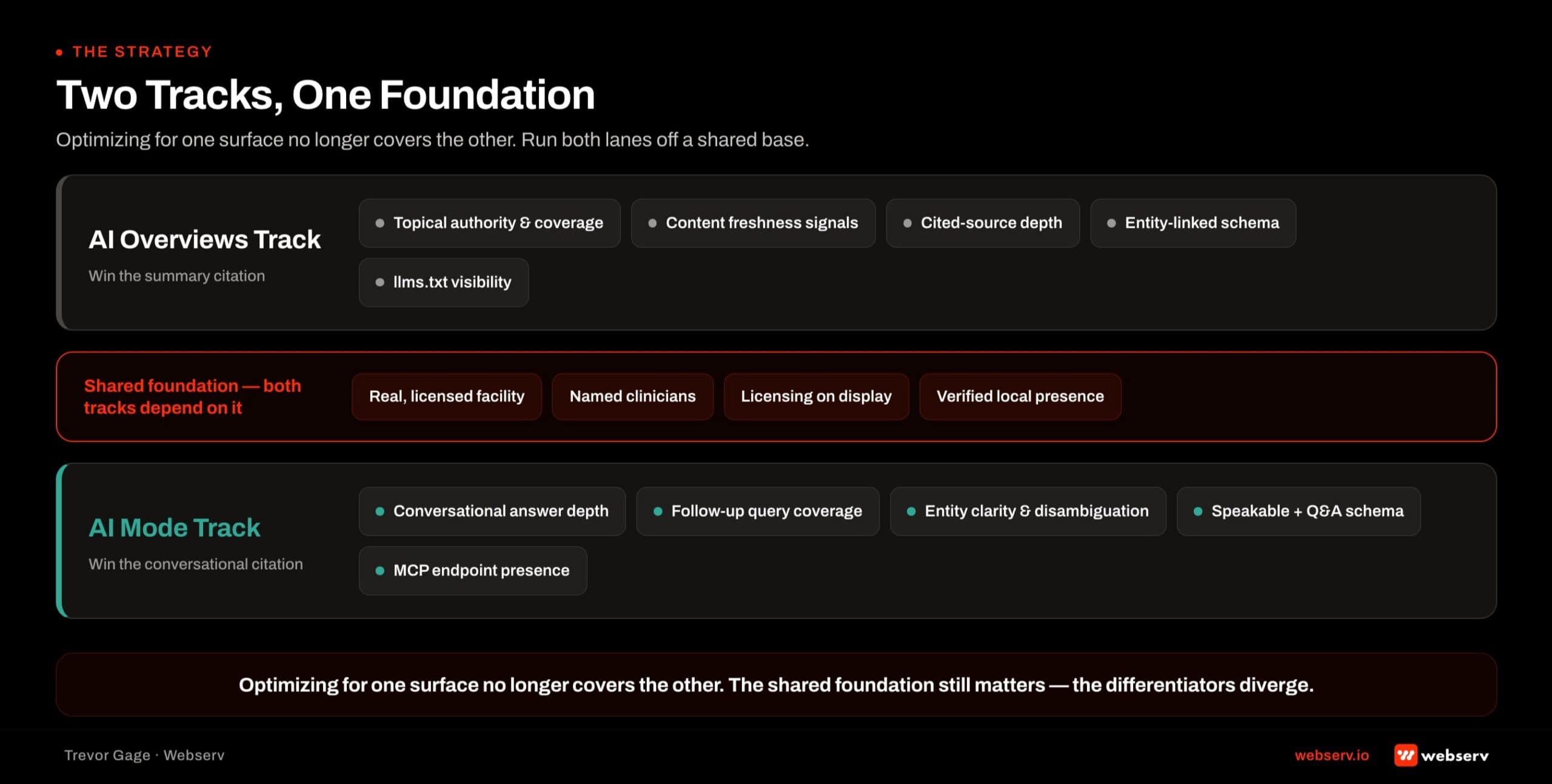The width and height of the screenshot is (1552, 784).
Task: Click the Follow-up query coverage chip
Action: [758, 511]
